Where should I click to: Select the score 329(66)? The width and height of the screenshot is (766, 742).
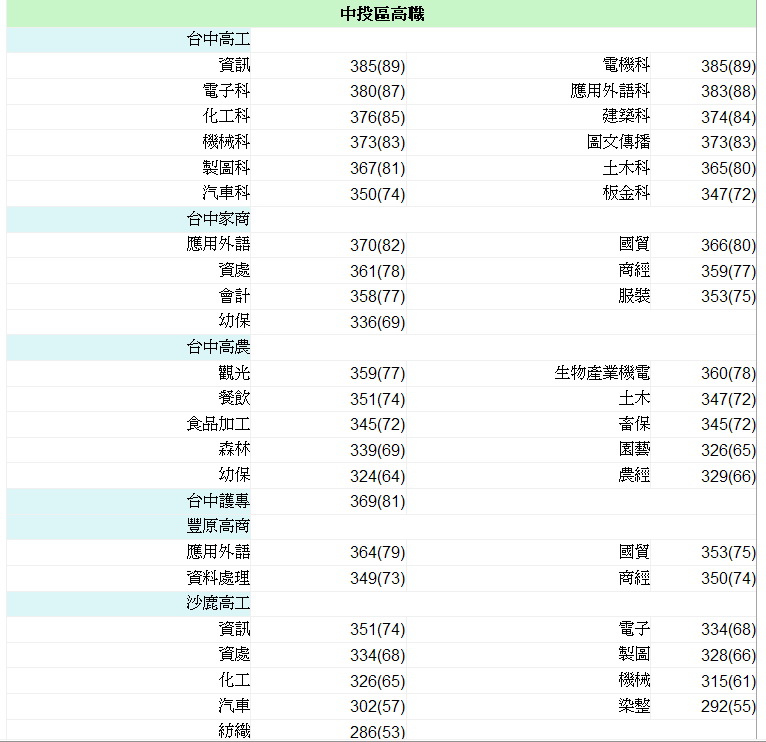tap(728, 476)
